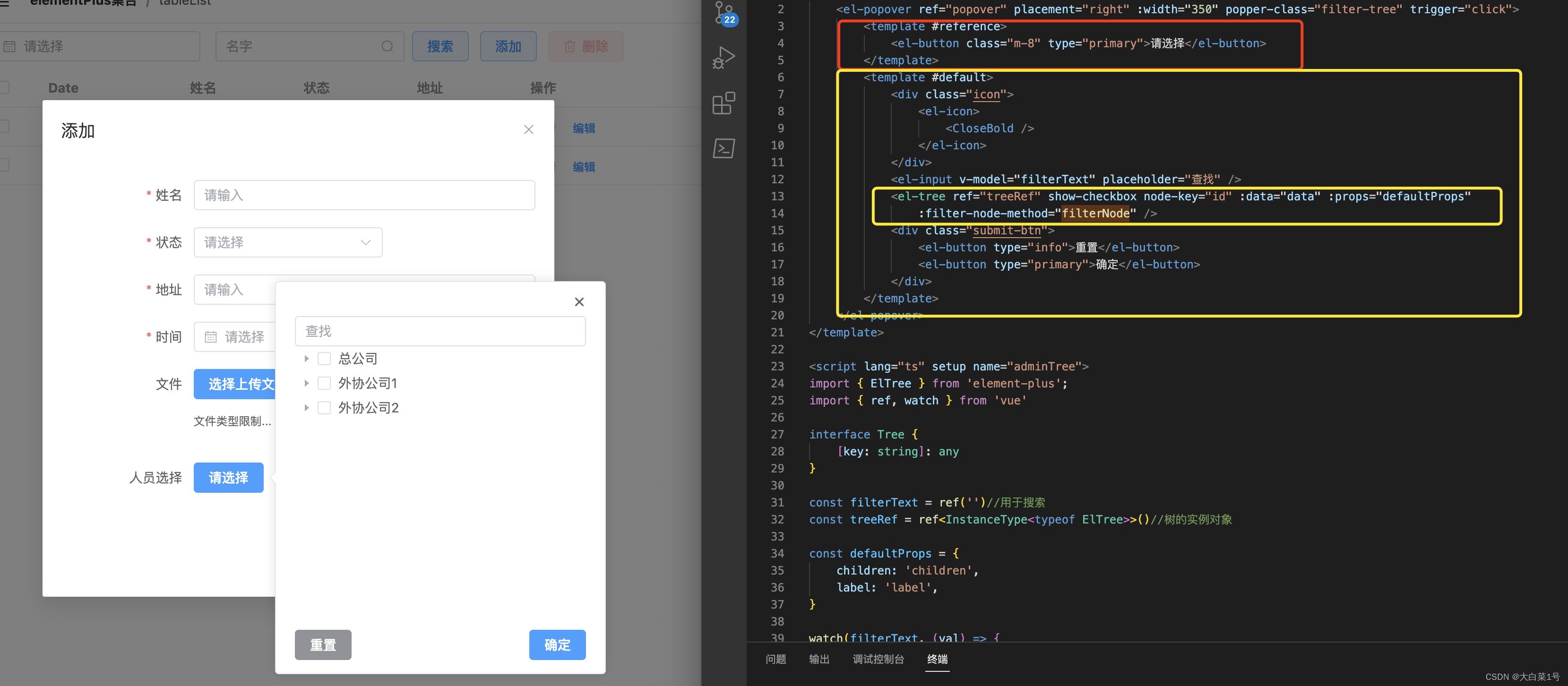The height and width of the screenshot is (686, 1568).
Task: Click the gray 重置 button
Action: point(323,644)
